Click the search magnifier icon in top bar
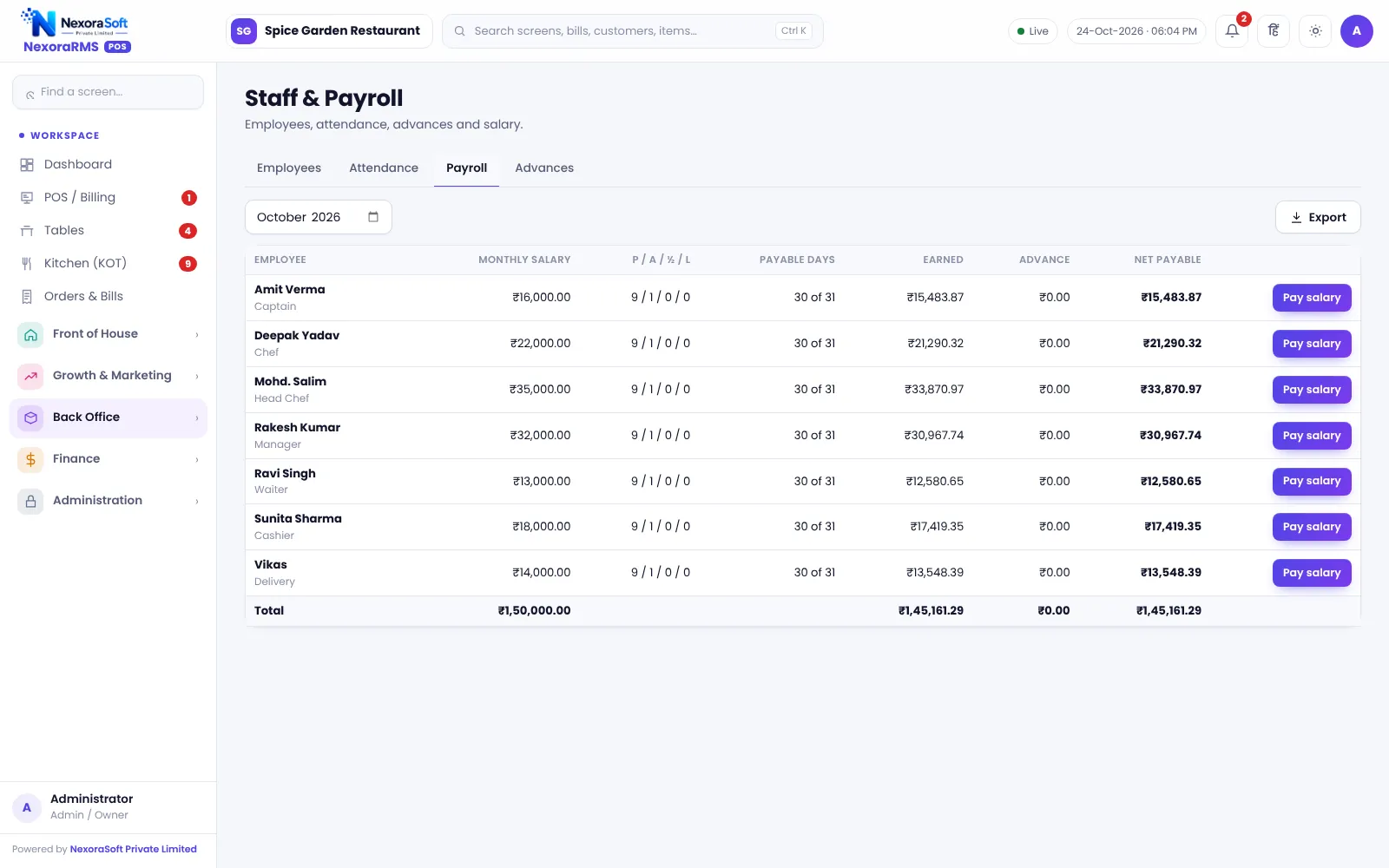Viewport: 1389px width, 868px height. pyautogui.click(x=460, y=31)
